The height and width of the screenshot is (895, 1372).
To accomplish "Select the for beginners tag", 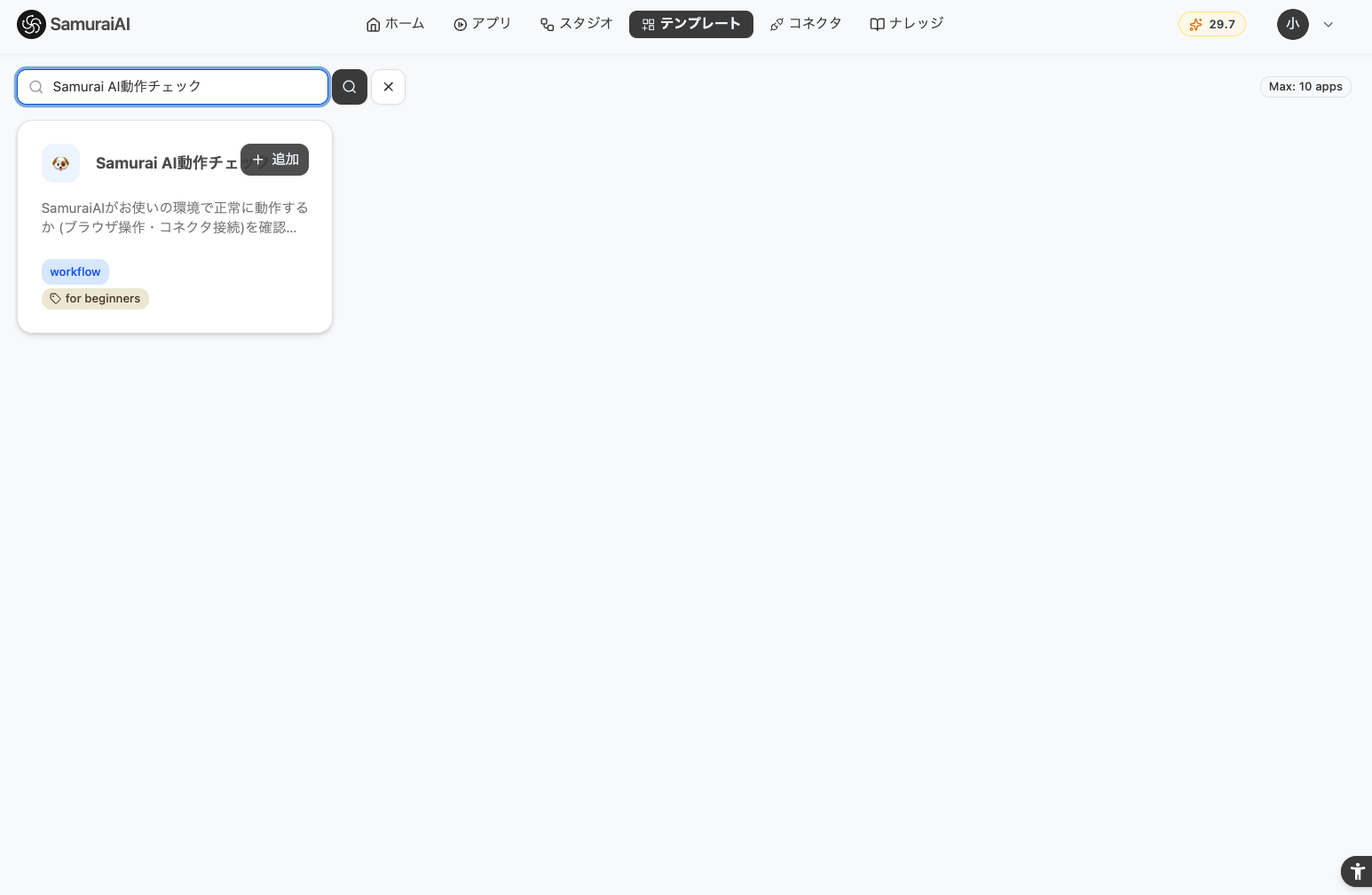I will (95, 299).
